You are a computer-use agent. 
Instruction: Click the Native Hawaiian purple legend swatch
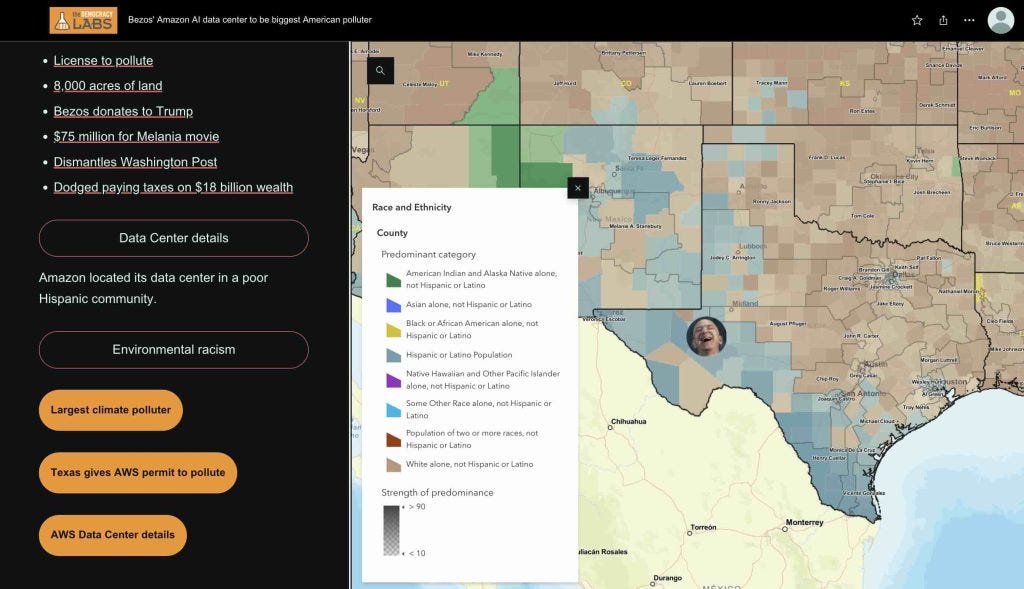pyautogui.click(x=393, y=380)
